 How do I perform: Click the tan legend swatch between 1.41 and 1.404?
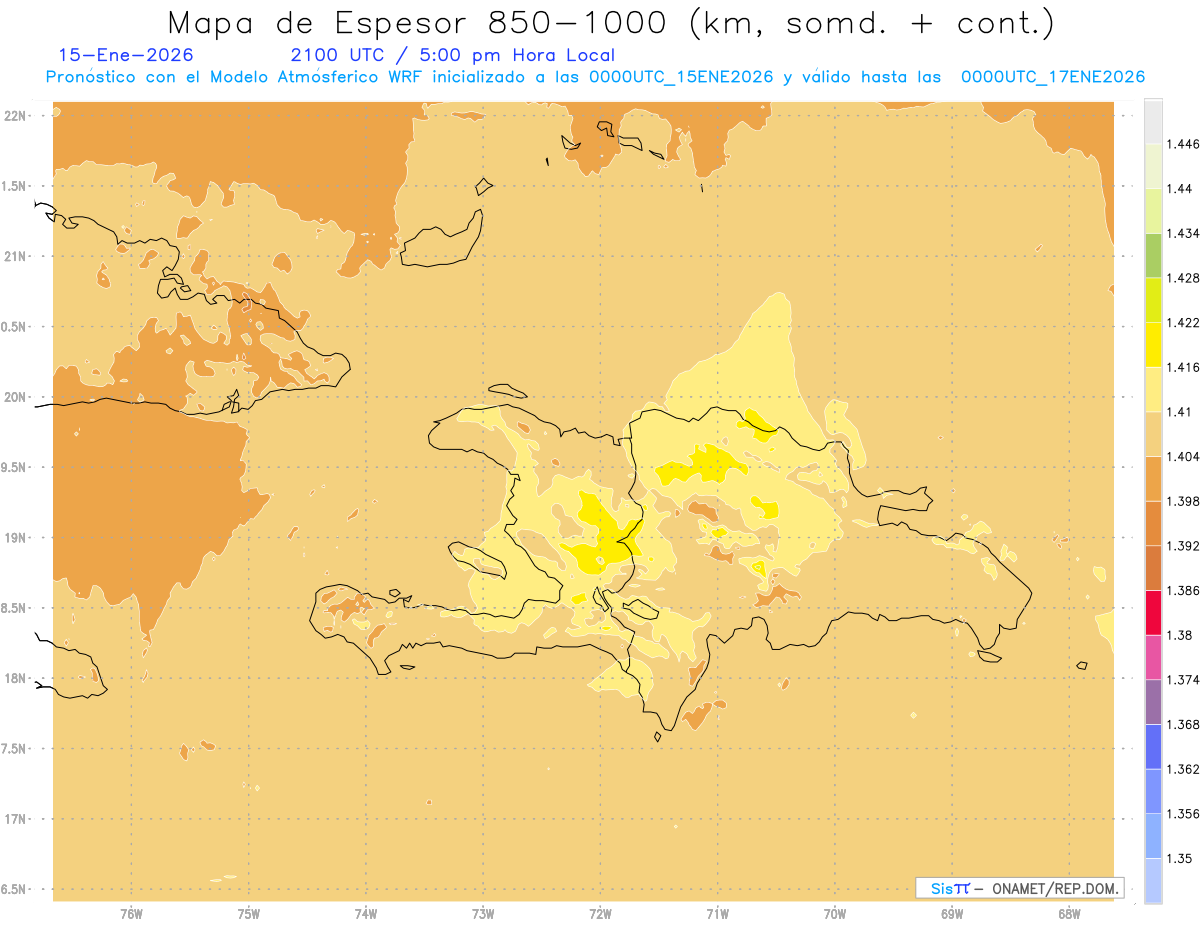1153,434
